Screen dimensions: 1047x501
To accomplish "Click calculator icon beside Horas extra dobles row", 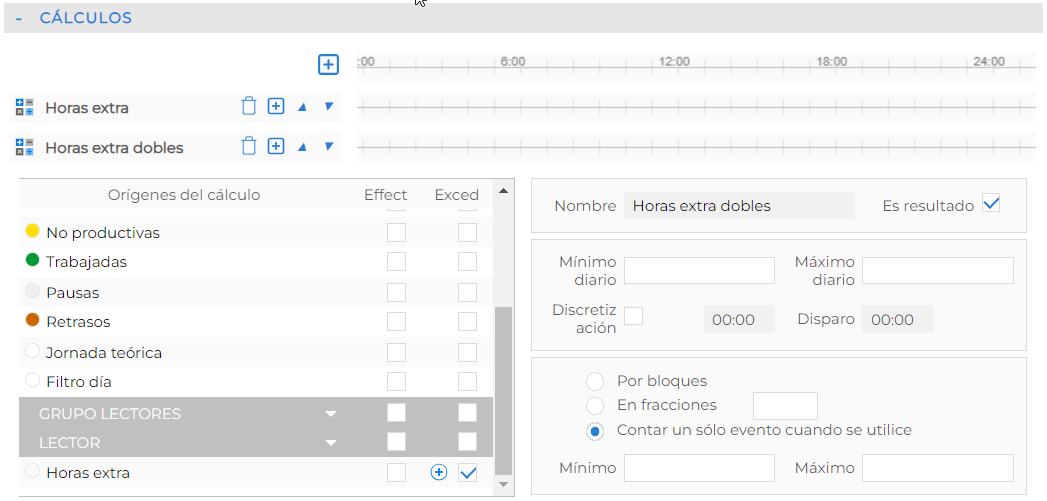I will [24, 147].
